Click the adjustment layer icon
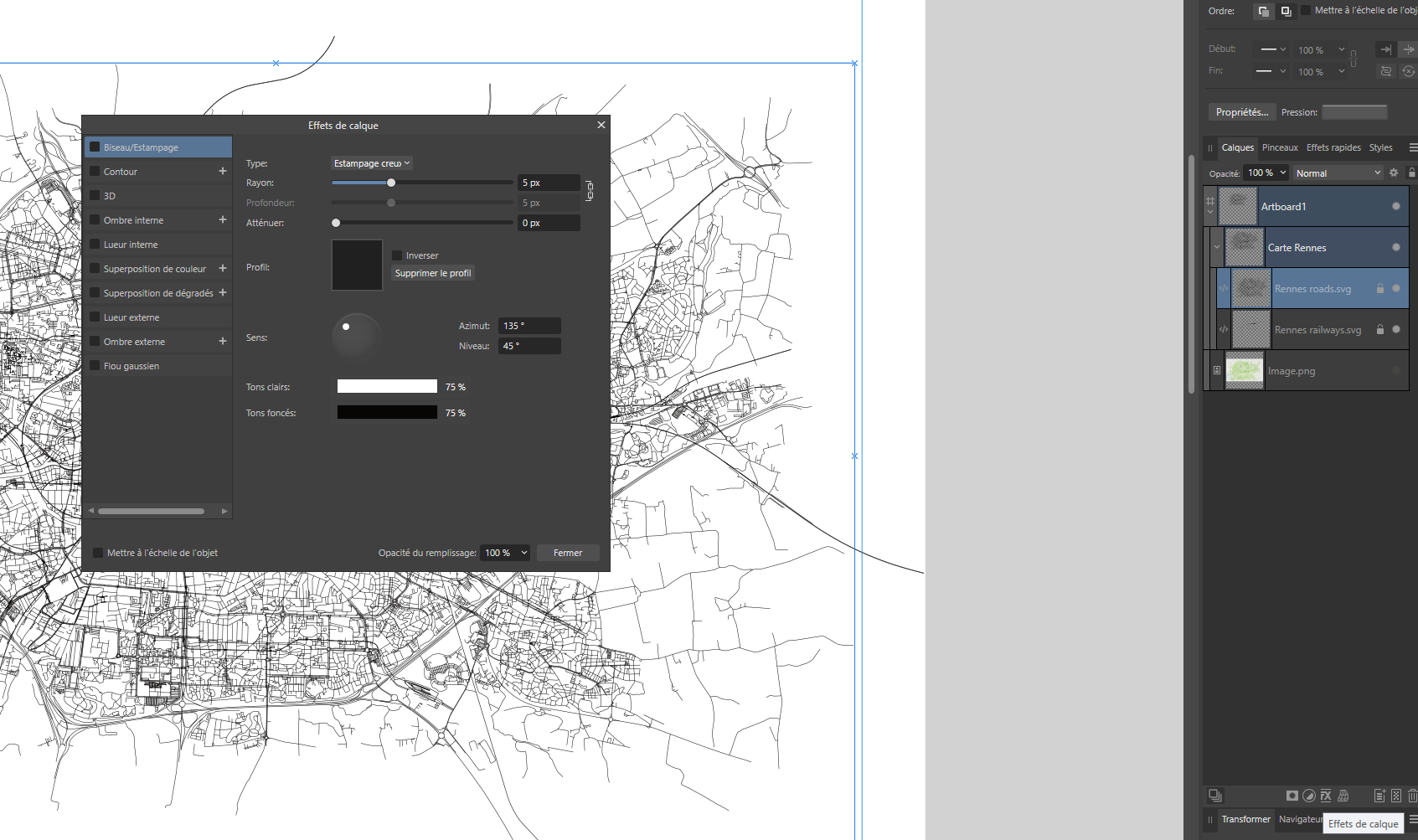Screen dimensions: 1418x840 tap(1309, 796)
